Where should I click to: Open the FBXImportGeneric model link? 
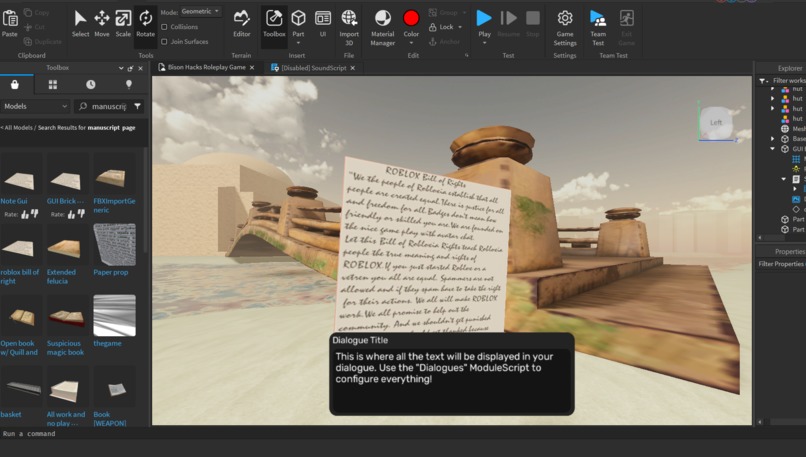coord(115,206)
